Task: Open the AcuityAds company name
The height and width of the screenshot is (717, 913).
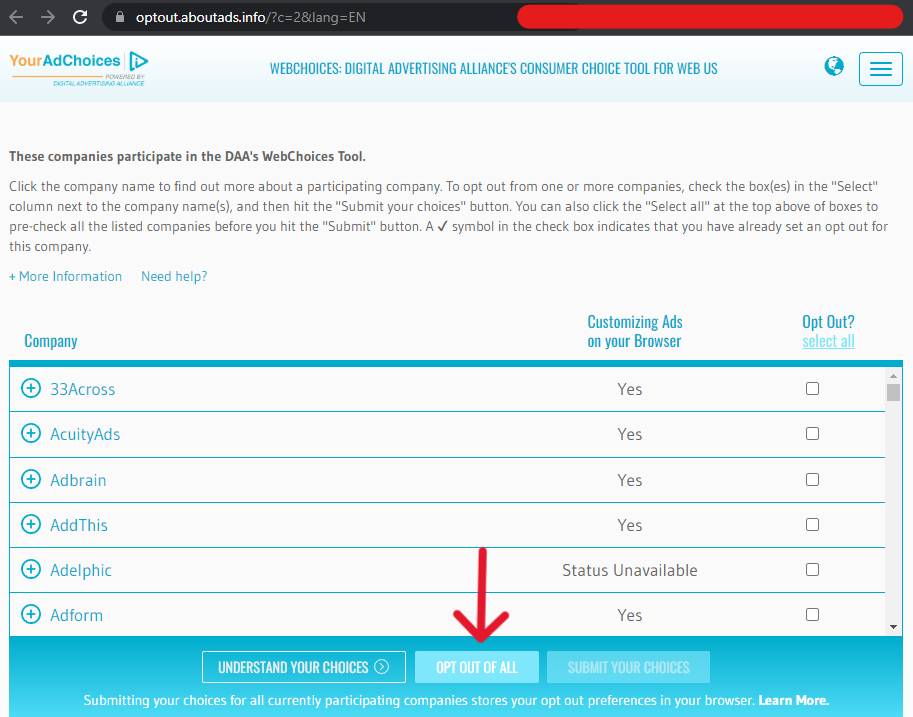Action: 85,435
